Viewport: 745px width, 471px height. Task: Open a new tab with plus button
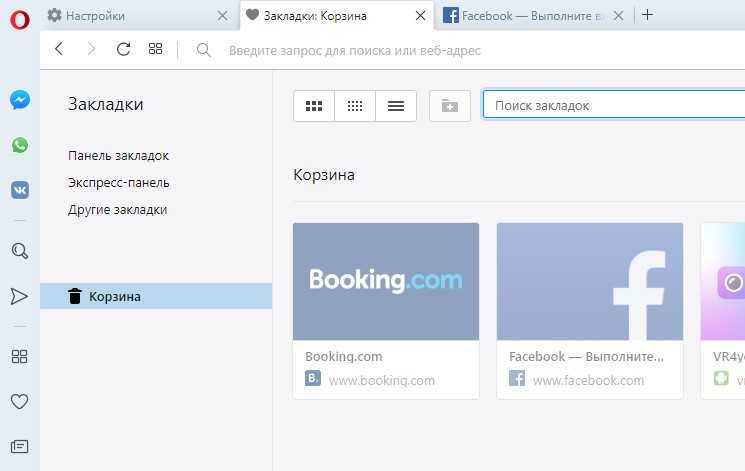coord(647,15)
